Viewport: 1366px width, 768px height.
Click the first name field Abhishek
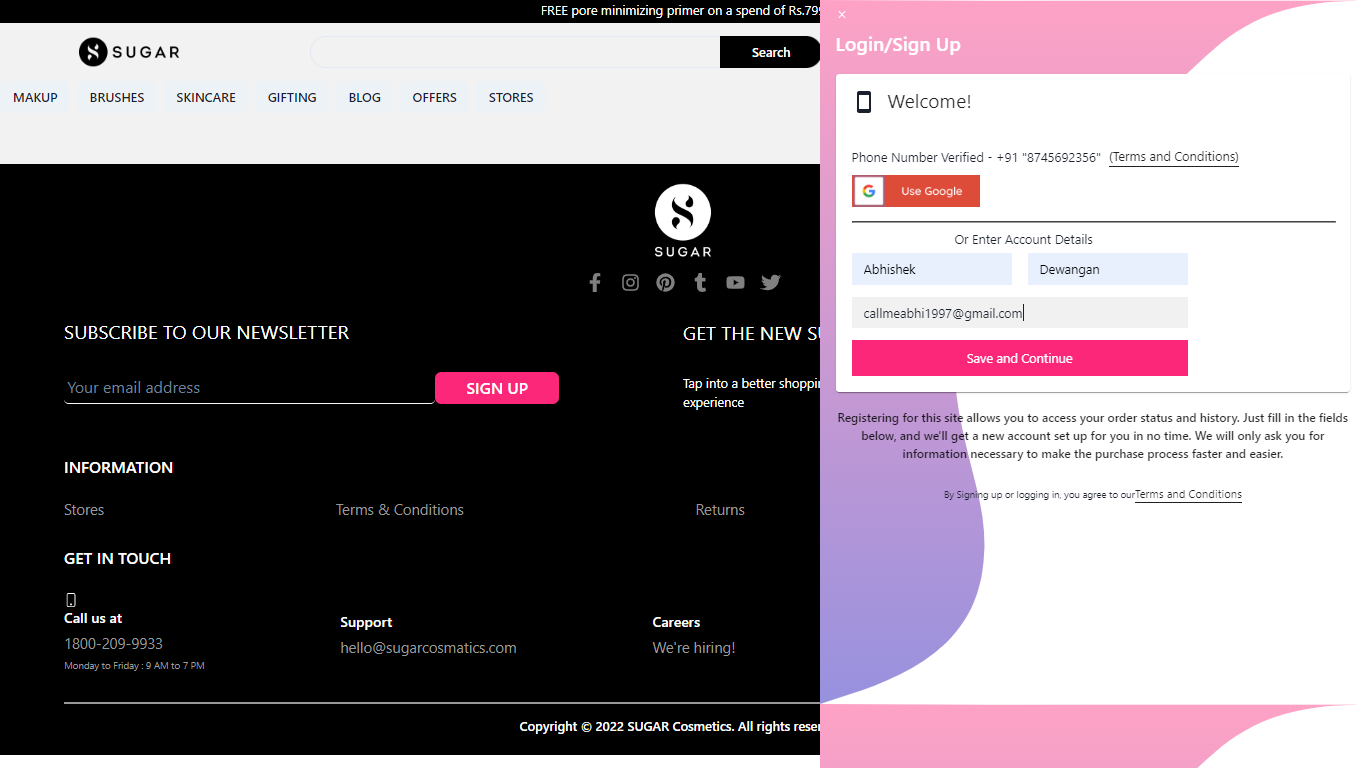click(932, 269)
